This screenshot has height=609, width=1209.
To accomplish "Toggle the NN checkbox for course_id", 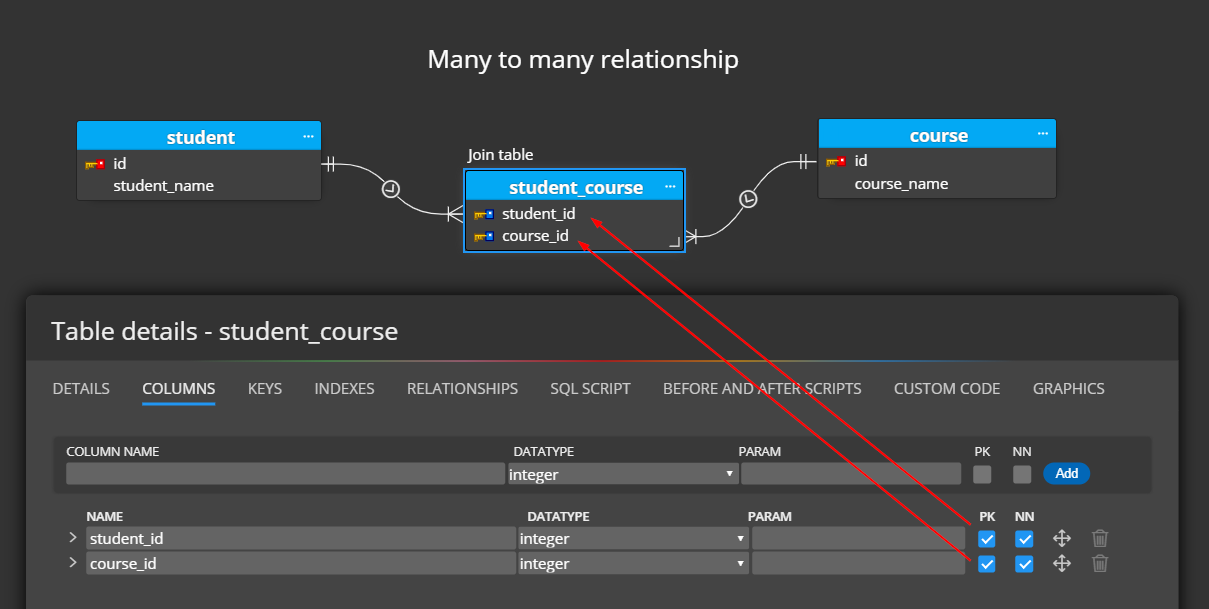I will [1024, 563].
